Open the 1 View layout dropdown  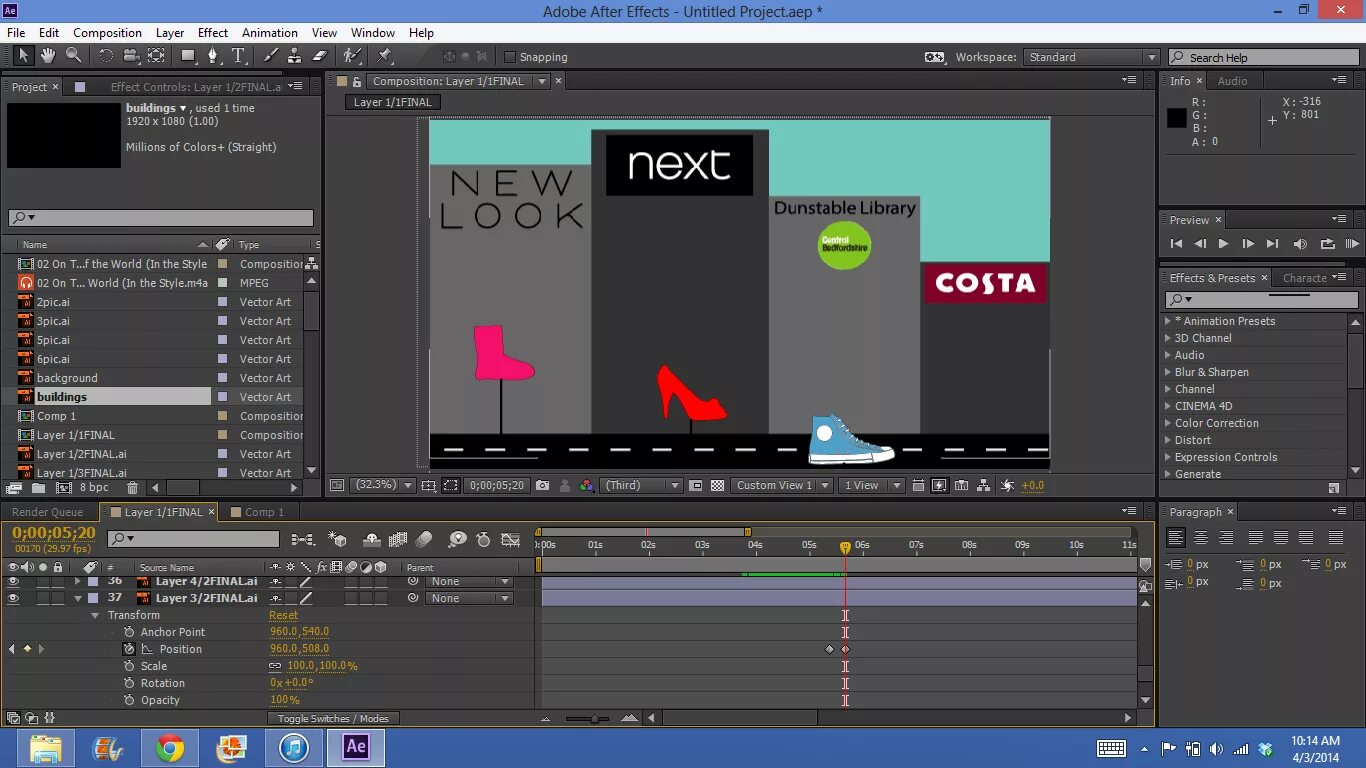click(871, 485)
